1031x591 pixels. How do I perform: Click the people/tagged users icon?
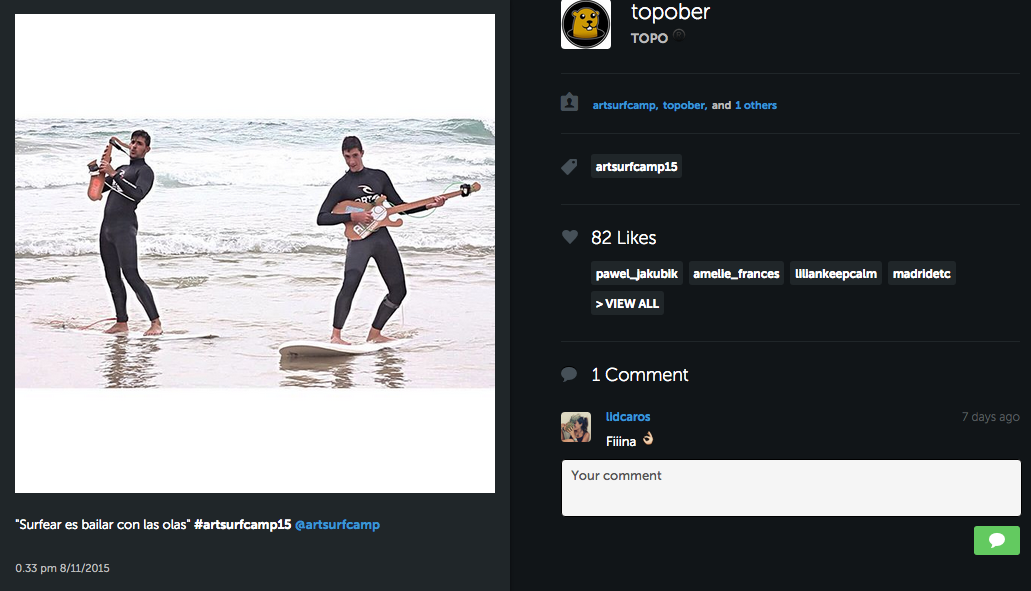(x=569, y=104)
